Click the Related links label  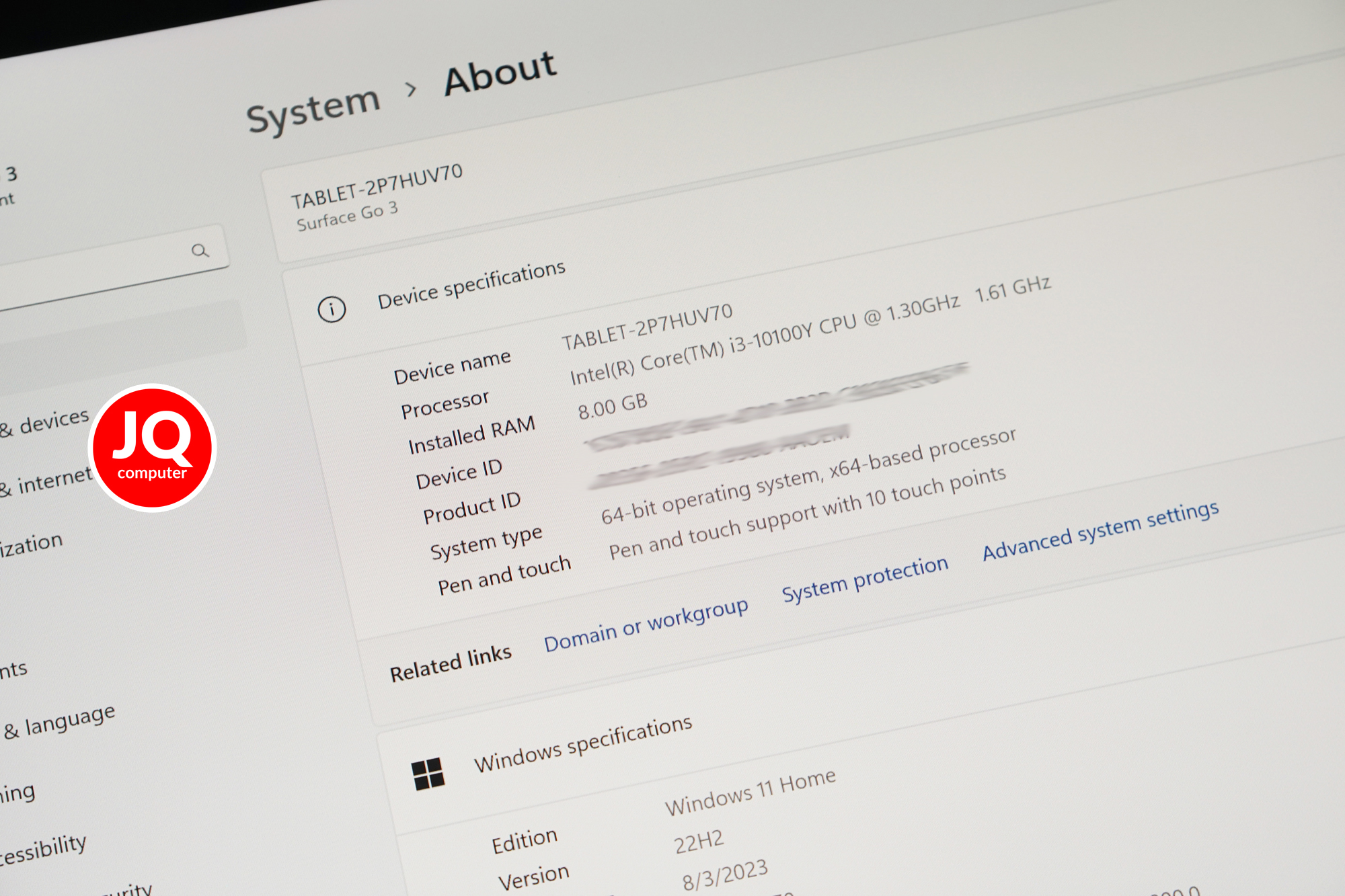pos(451,663)
